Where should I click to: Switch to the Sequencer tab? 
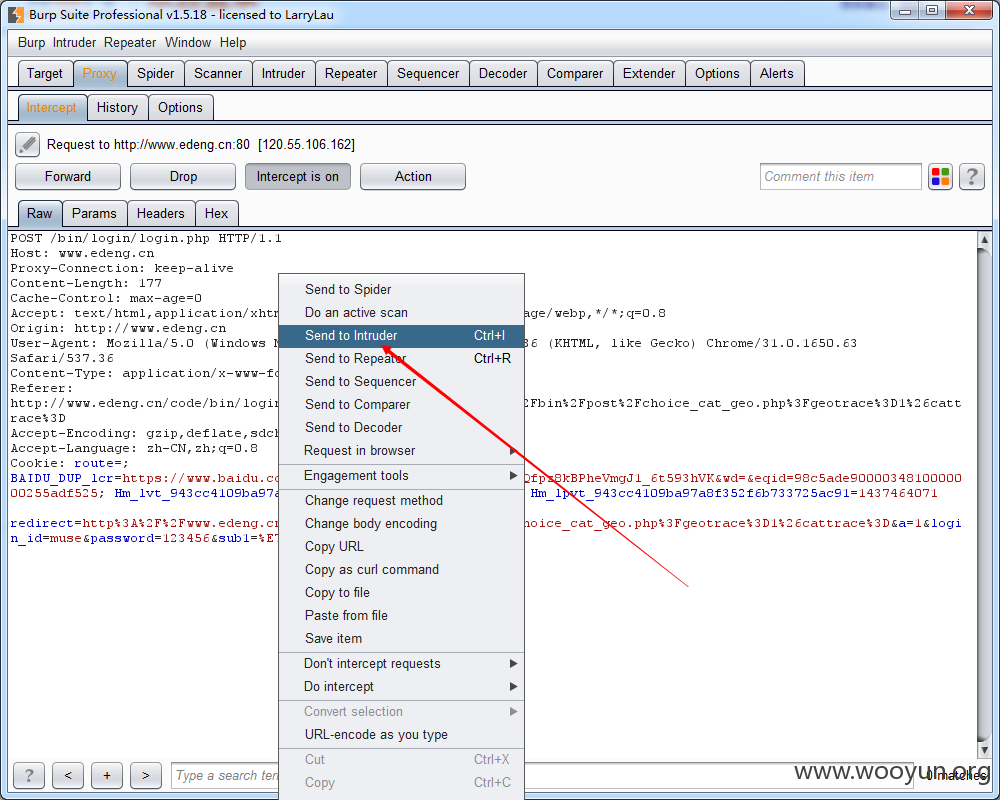click(428, 73)
